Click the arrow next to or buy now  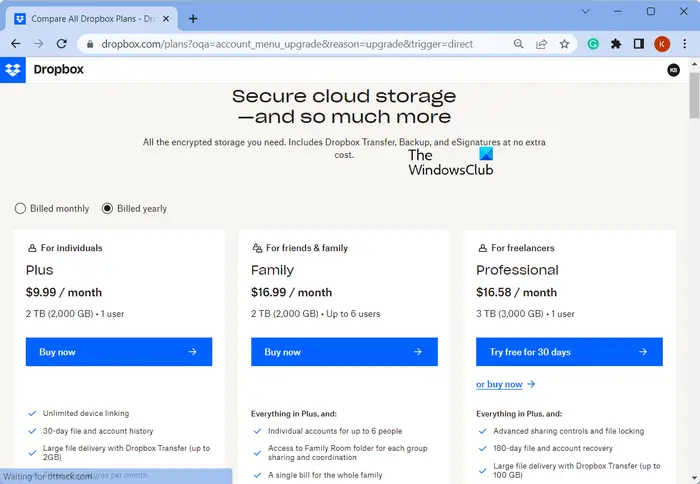tap(531, 384)
